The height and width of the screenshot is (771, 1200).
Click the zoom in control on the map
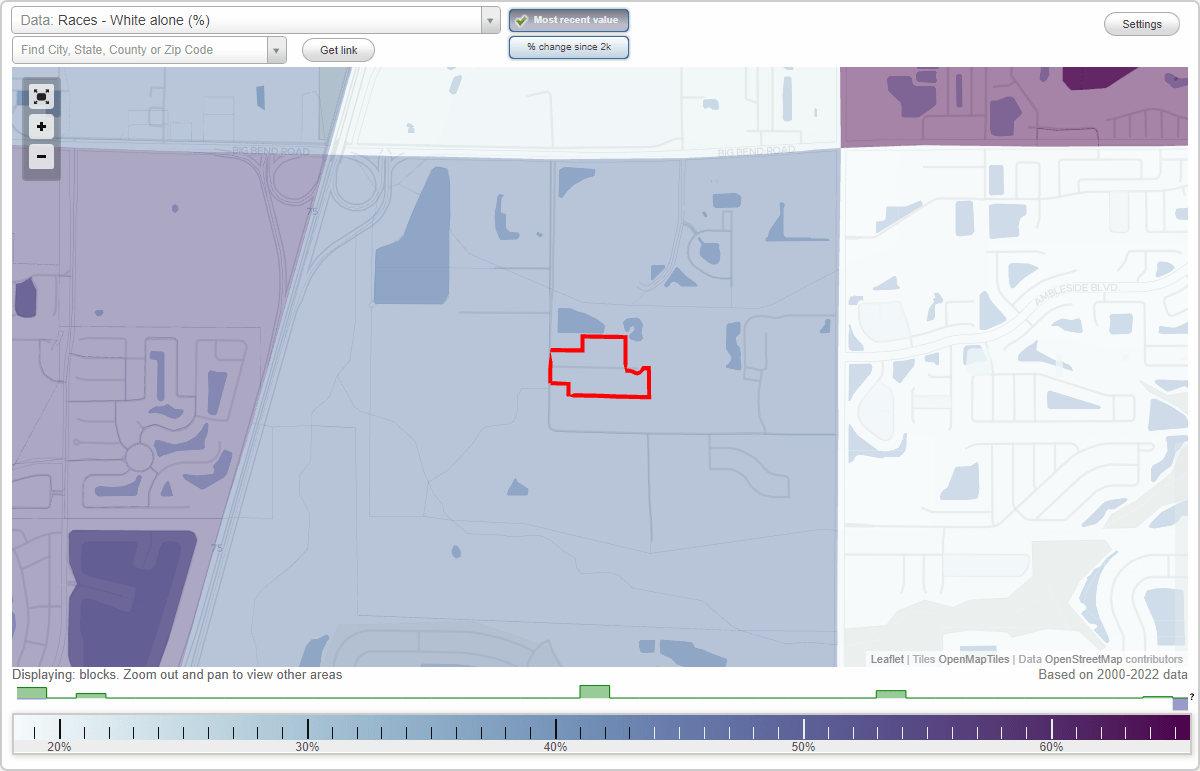41,127
